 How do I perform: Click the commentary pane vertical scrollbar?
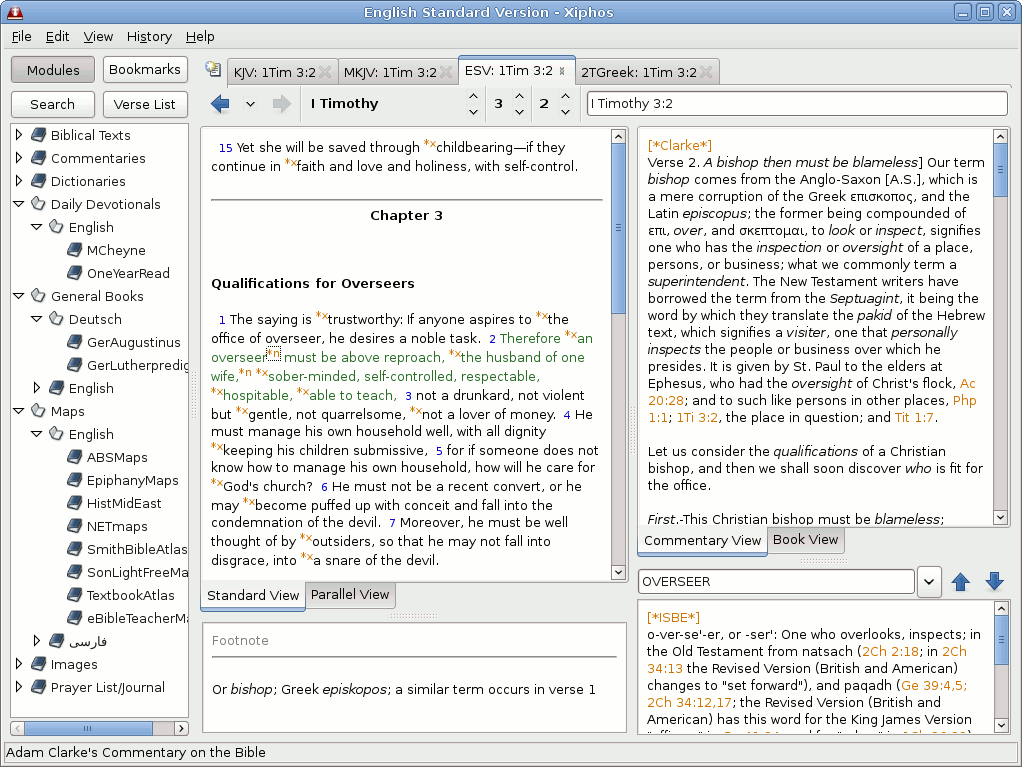[x=1000, y=169]
